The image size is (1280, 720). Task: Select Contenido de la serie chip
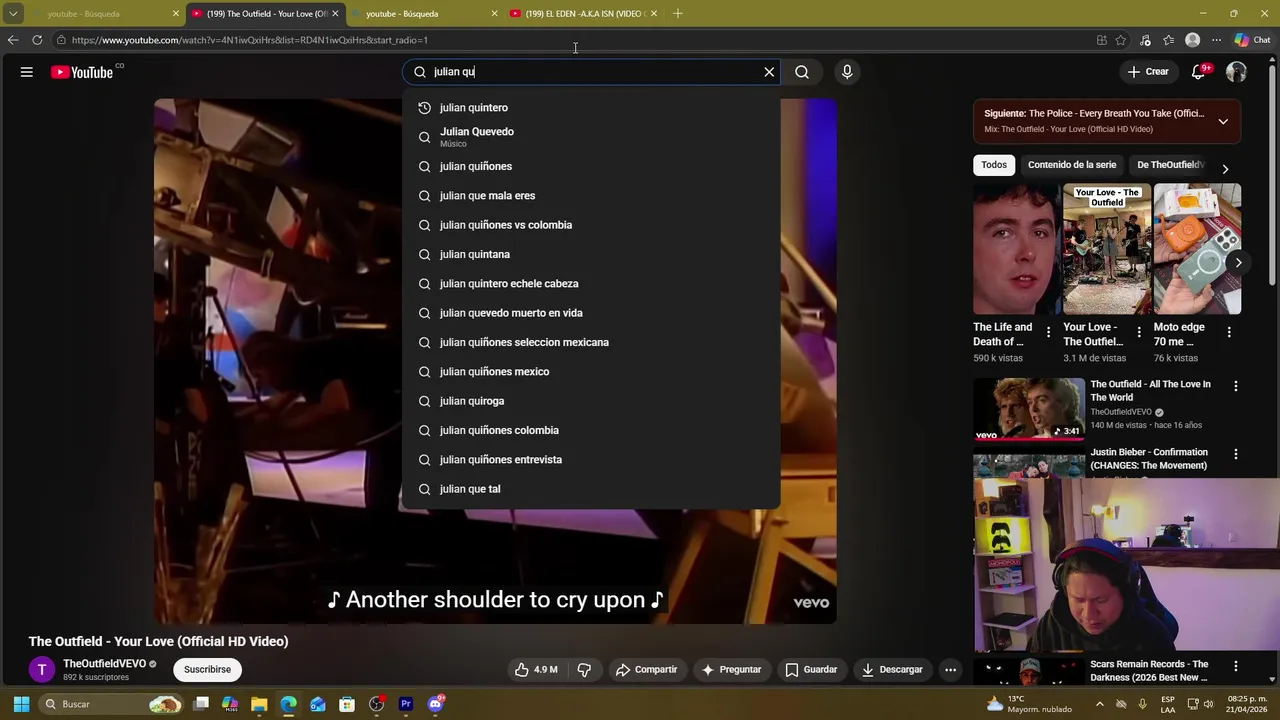pyautogui.click(x=1072, y=165)
